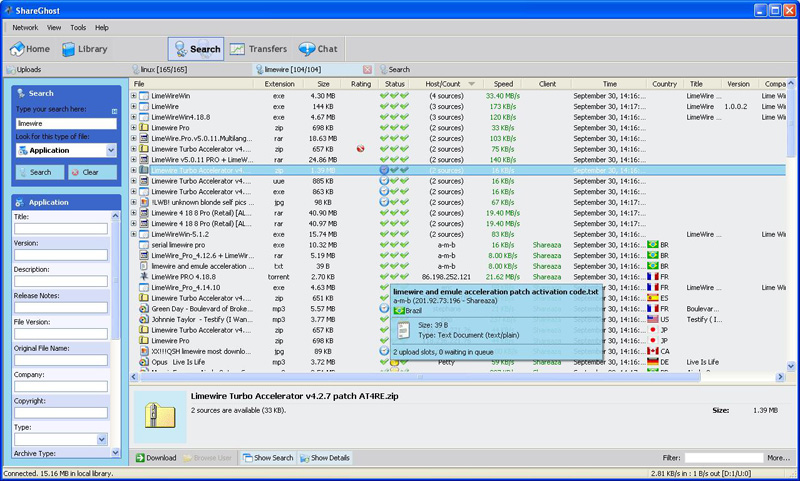
Task: Click the mp3 icon of Johnnie Taylor row
Action: click(144, 319)
